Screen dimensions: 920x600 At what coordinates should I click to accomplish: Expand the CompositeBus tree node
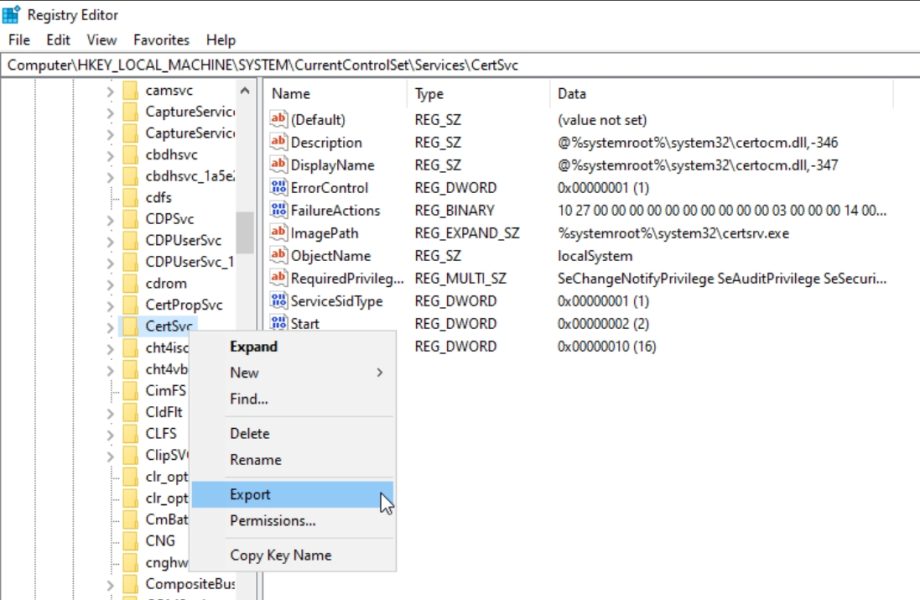[110, 583]
